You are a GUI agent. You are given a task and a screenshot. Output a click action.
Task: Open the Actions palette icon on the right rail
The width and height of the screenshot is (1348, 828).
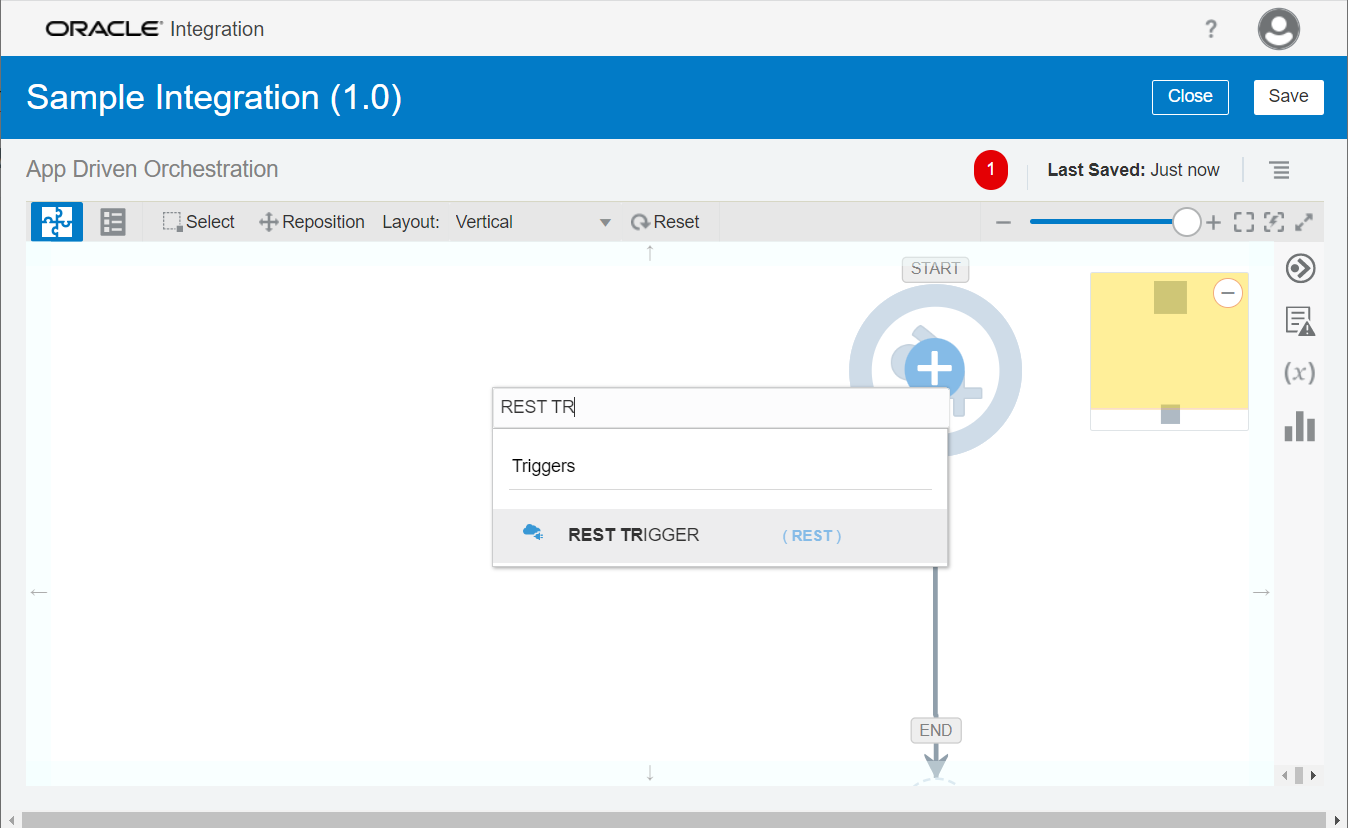[x=1300, y=268]
